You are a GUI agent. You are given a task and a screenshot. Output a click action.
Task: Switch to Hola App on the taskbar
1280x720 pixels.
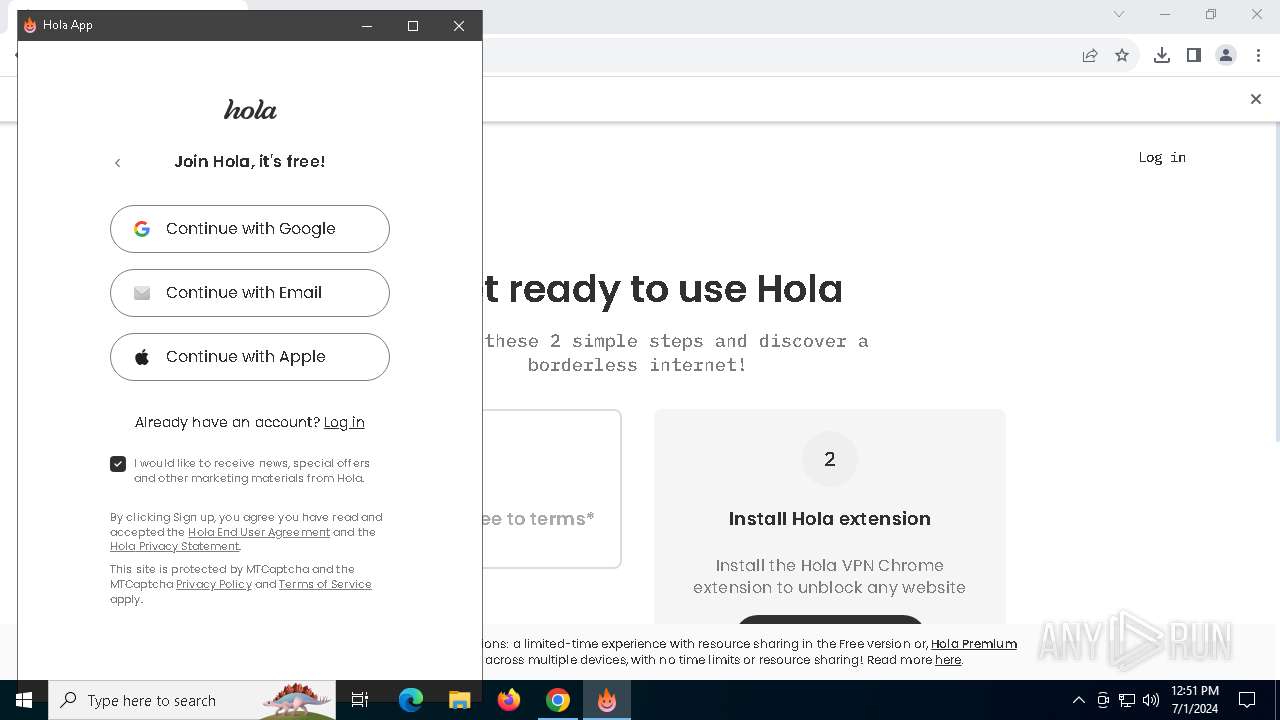click(607, 700)
